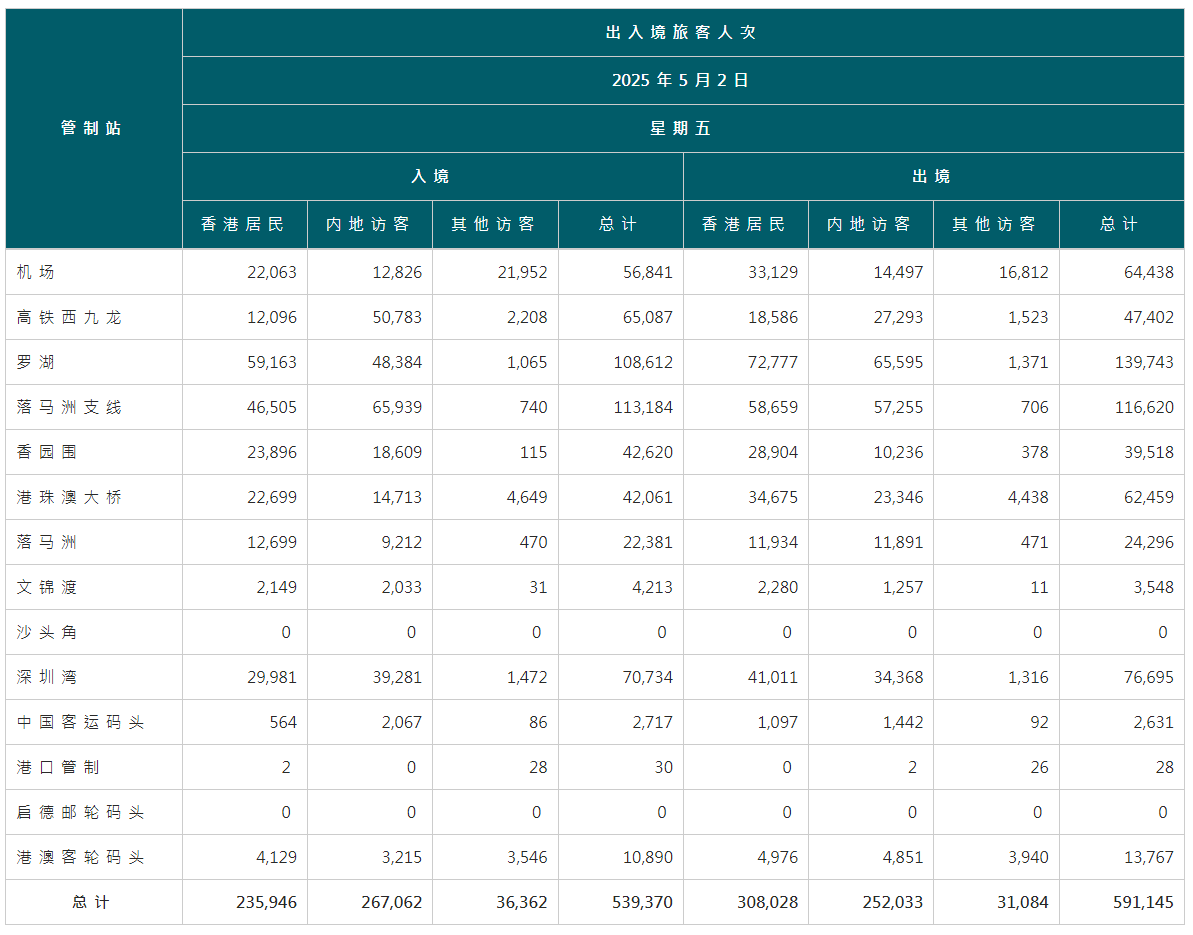
Task: Open the 香园围 control point link
Action: 47,452
